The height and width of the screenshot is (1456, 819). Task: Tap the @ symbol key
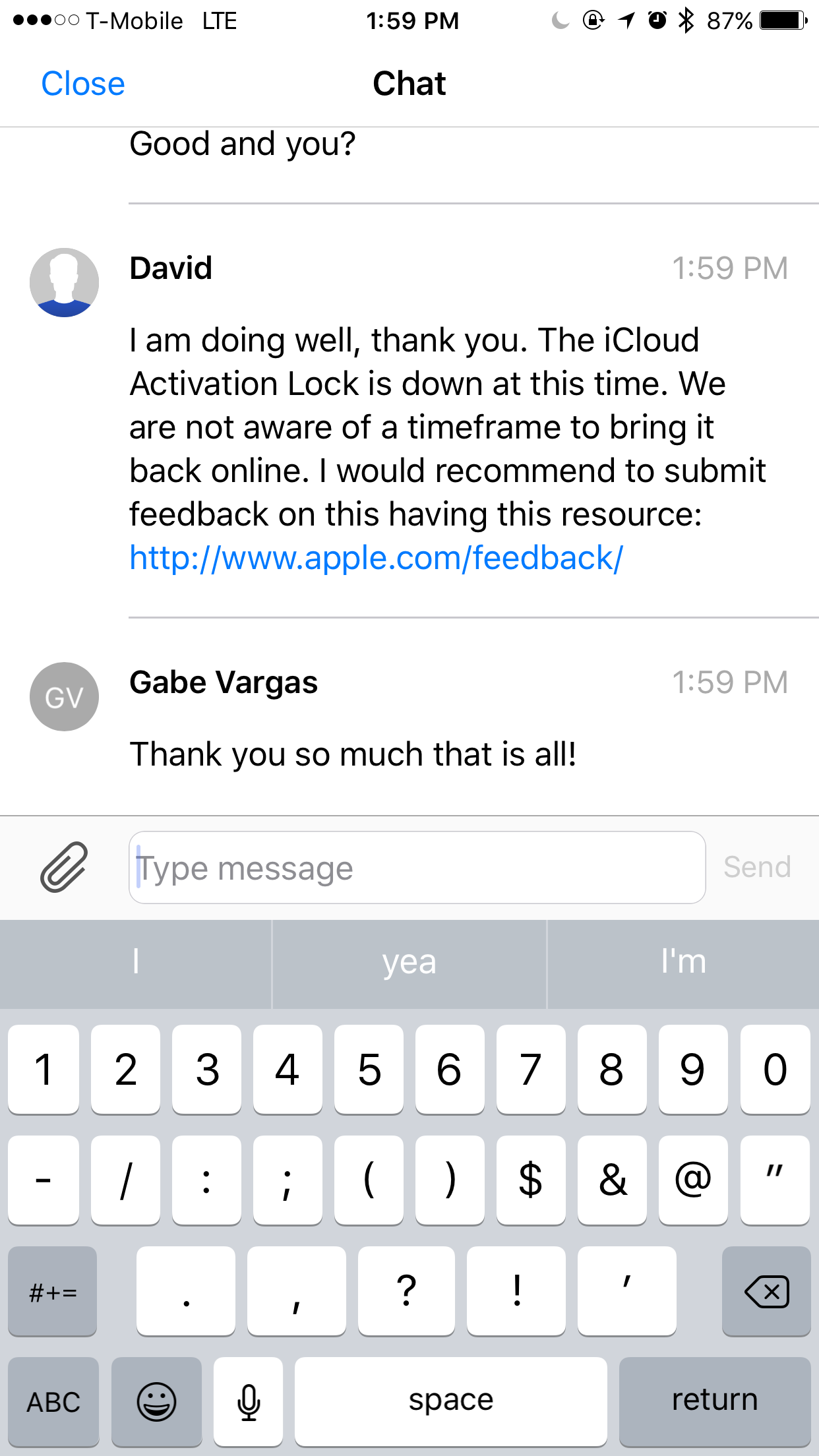[693, 1180]
